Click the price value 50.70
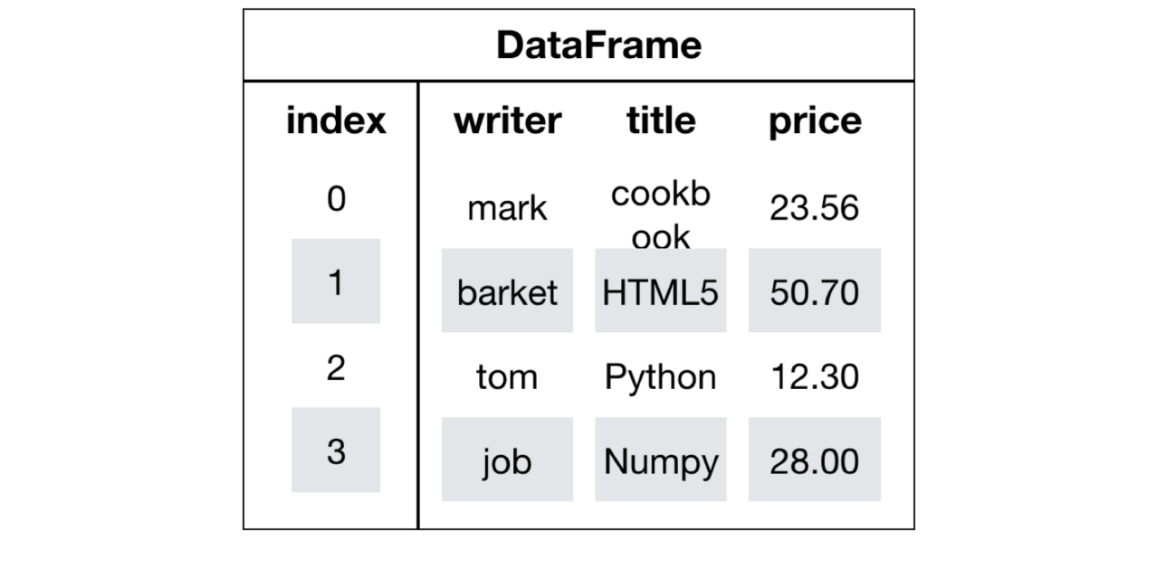The width and height of the screenshot is (1156, 563). pos(814,292)
